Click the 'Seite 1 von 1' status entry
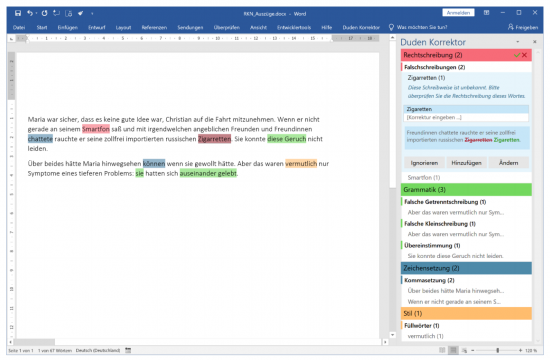The height and width of the screenshot is (360, 550). [21, 351]
